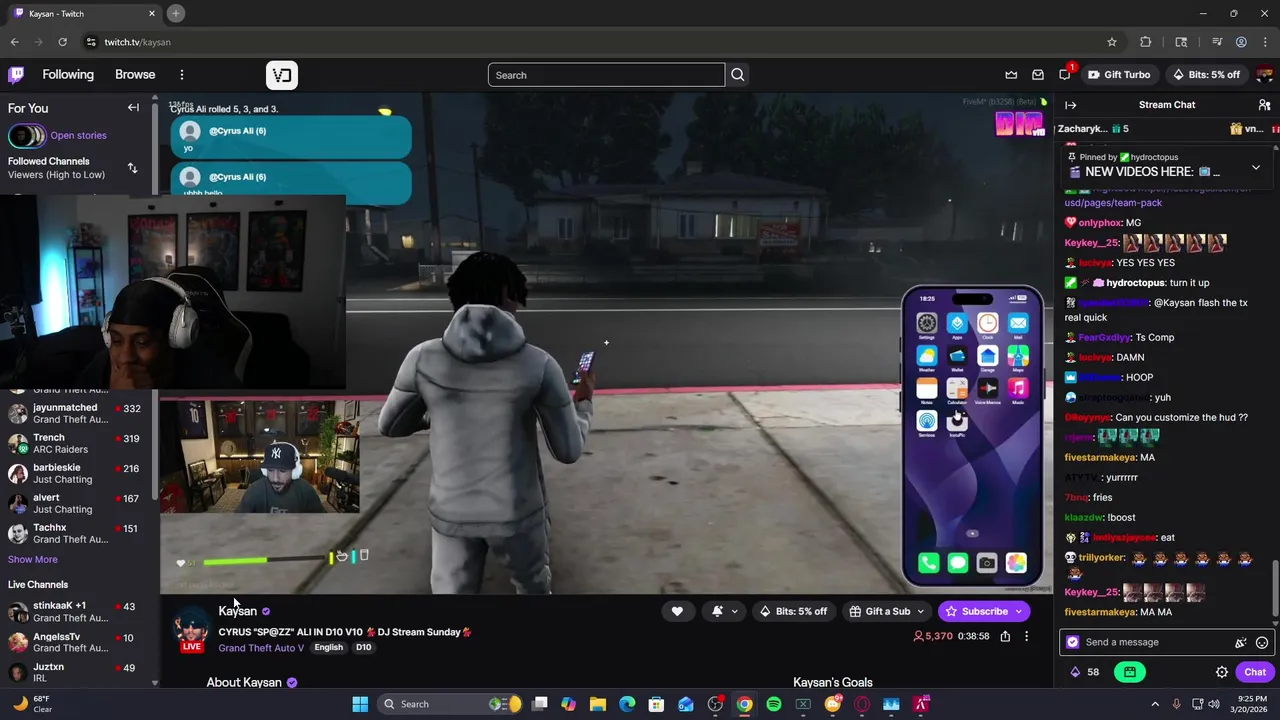
Task: Click the search magnifier button
Action: tap(738, 75)
